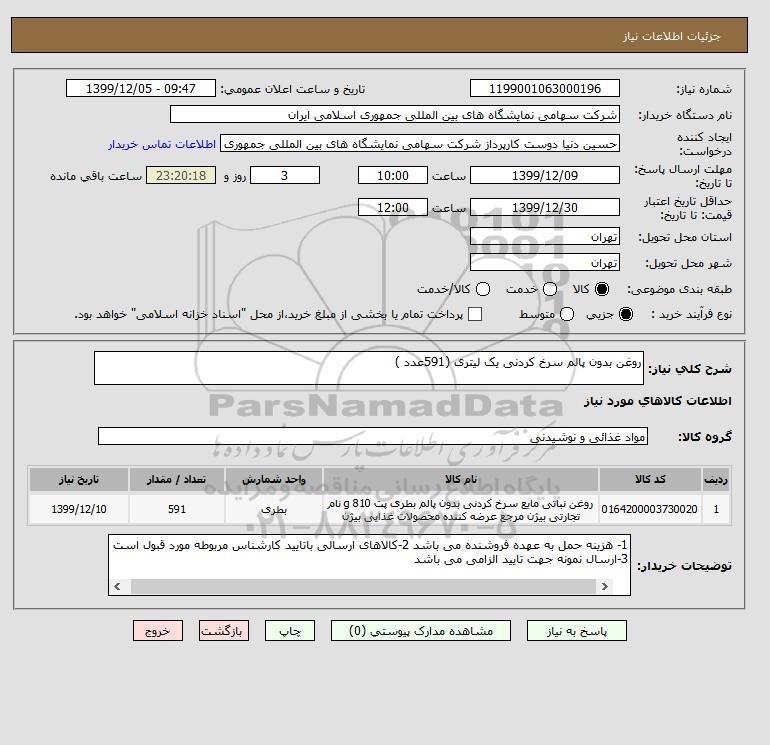Select the خدمت radio button
This screenshot has width=770, height=745.
coord(550,289)
